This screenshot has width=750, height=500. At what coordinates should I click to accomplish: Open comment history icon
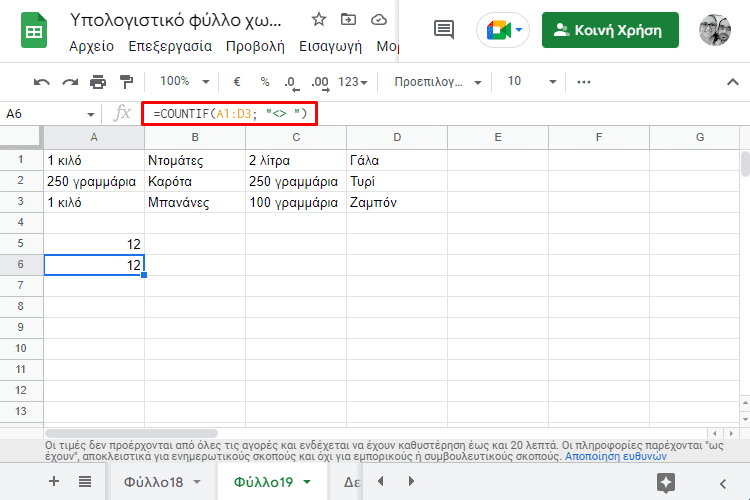(x=444, y=30)
